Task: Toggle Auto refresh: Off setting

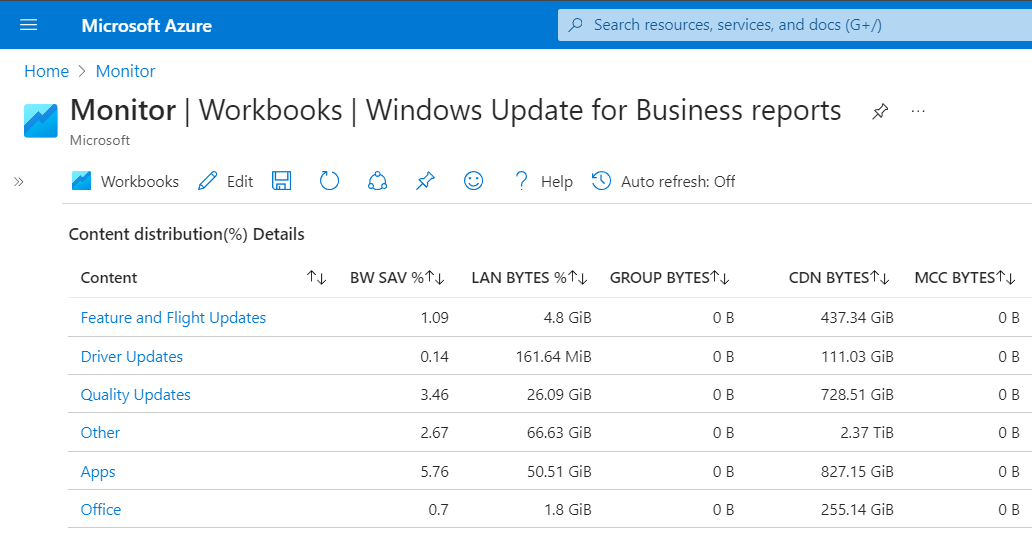Action: tap(664, 181)
